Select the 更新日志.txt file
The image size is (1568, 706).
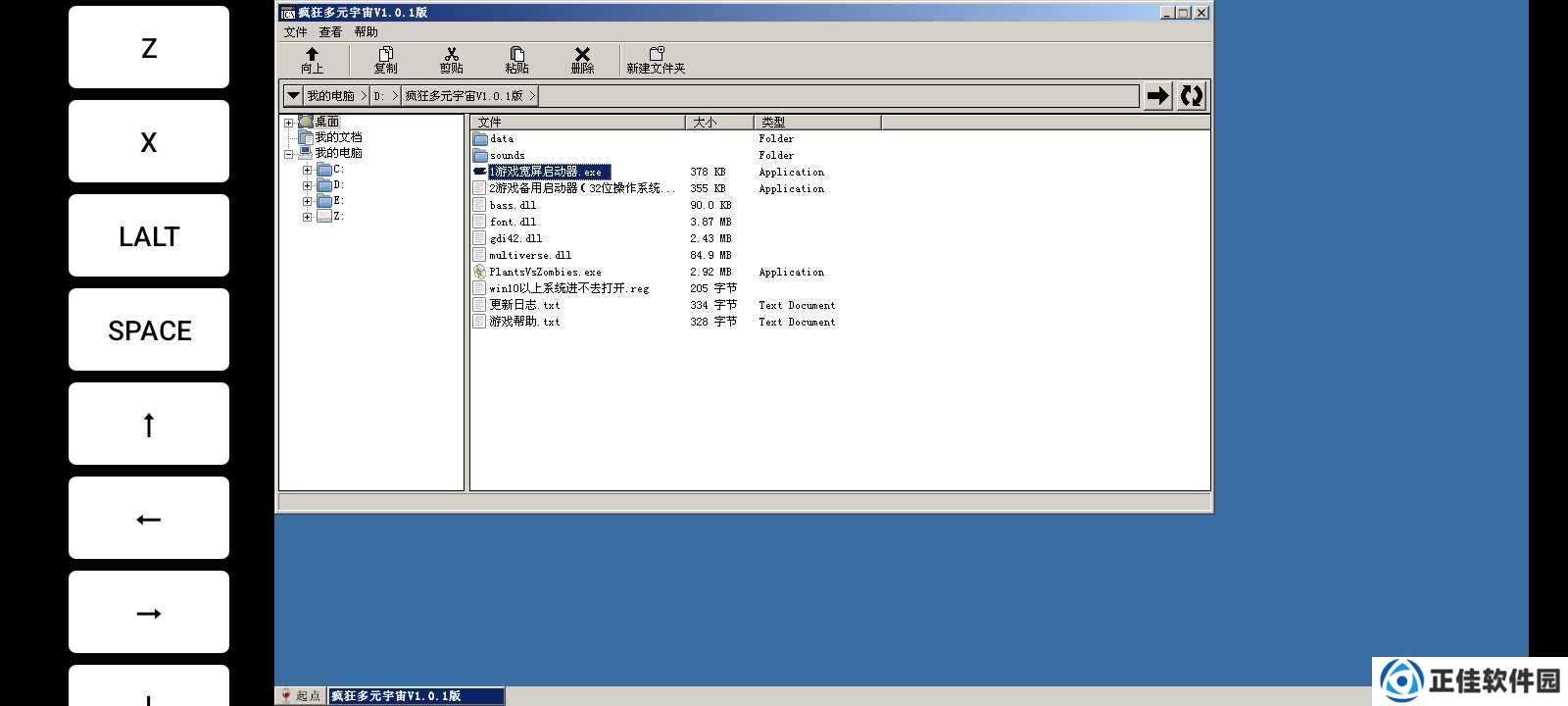coord(524,305)
